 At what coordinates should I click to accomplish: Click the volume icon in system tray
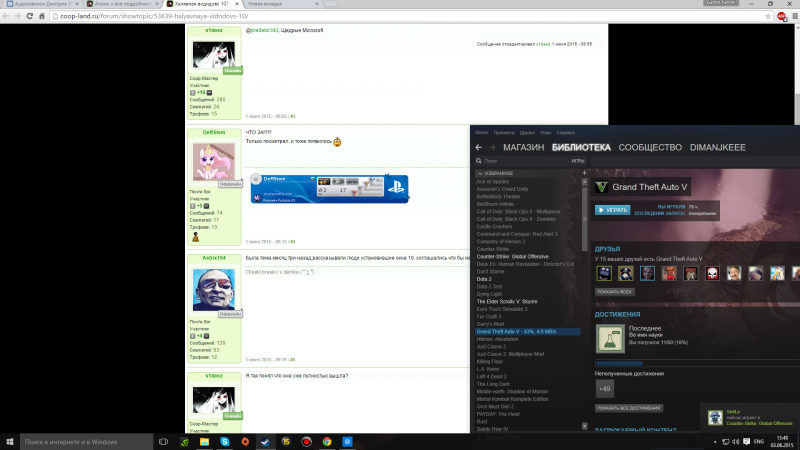point(736,442)
